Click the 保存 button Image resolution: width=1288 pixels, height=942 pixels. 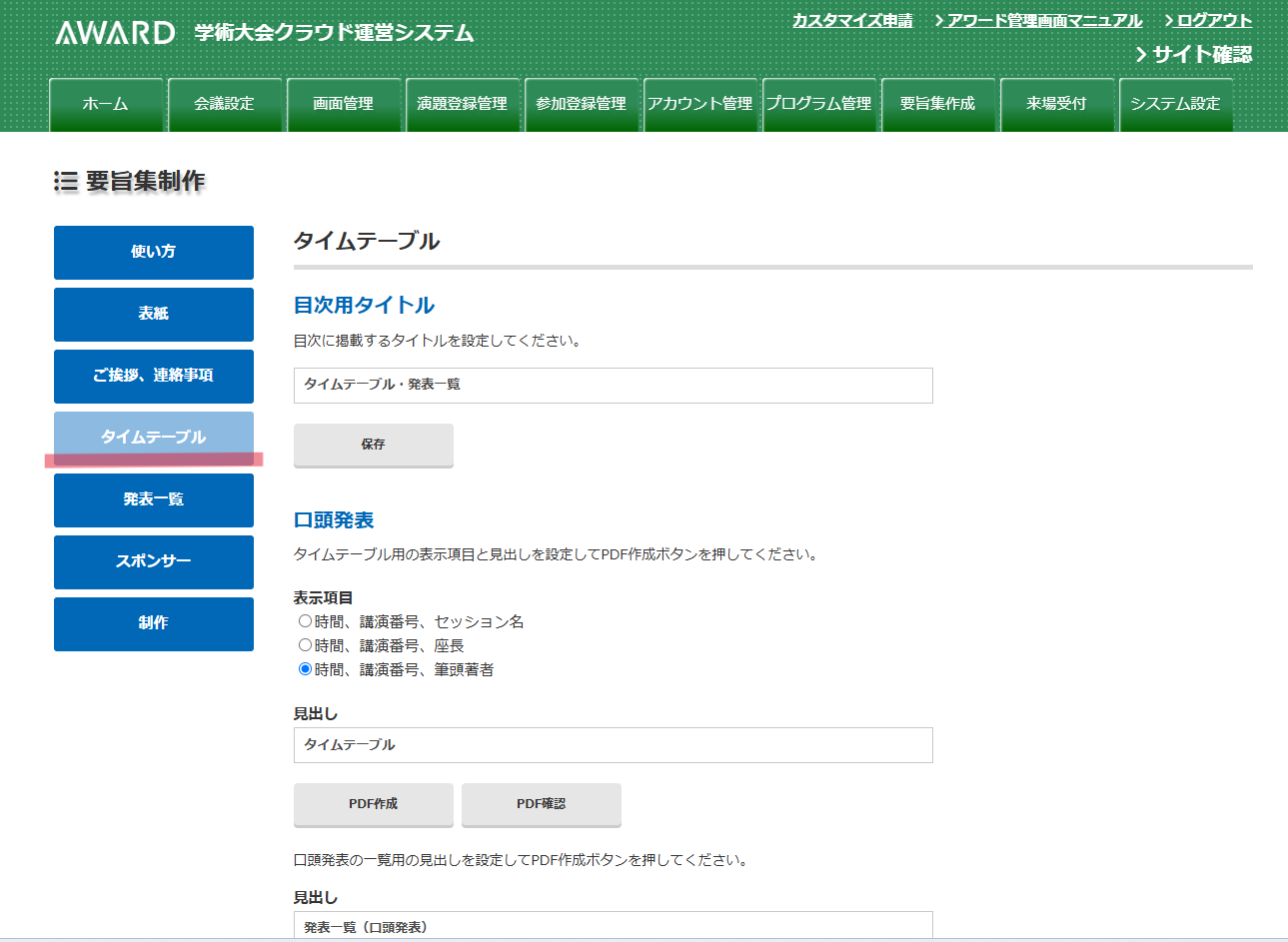(374, 445)
